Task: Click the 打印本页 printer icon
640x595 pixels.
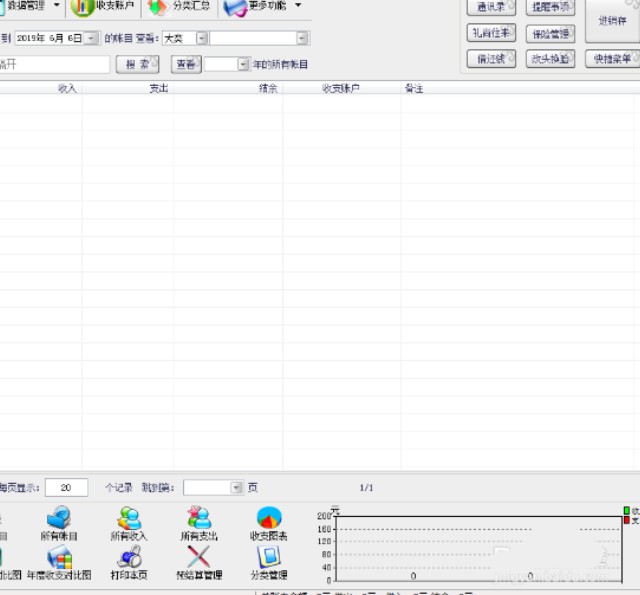Action: pyautogui.click(x=129, y=562)
